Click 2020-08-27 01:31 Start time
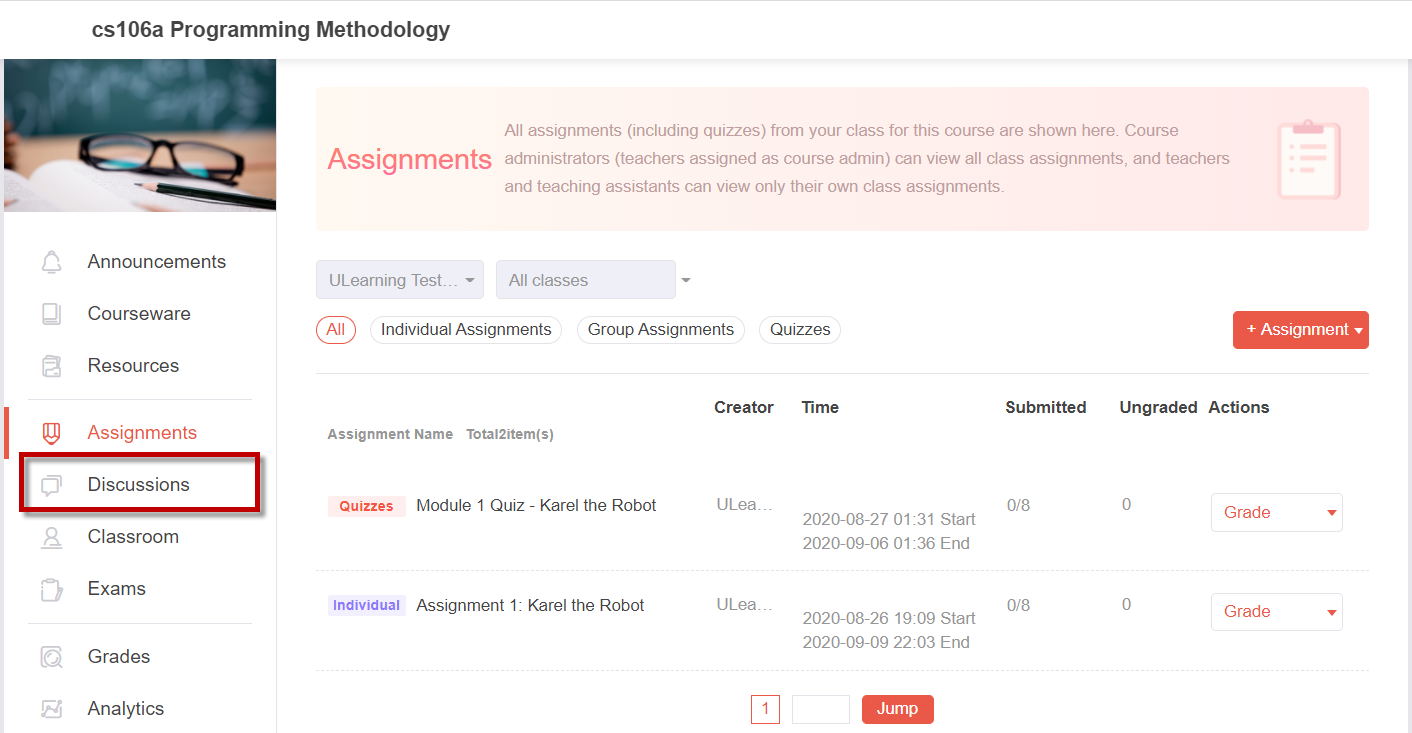 [889, 520]
